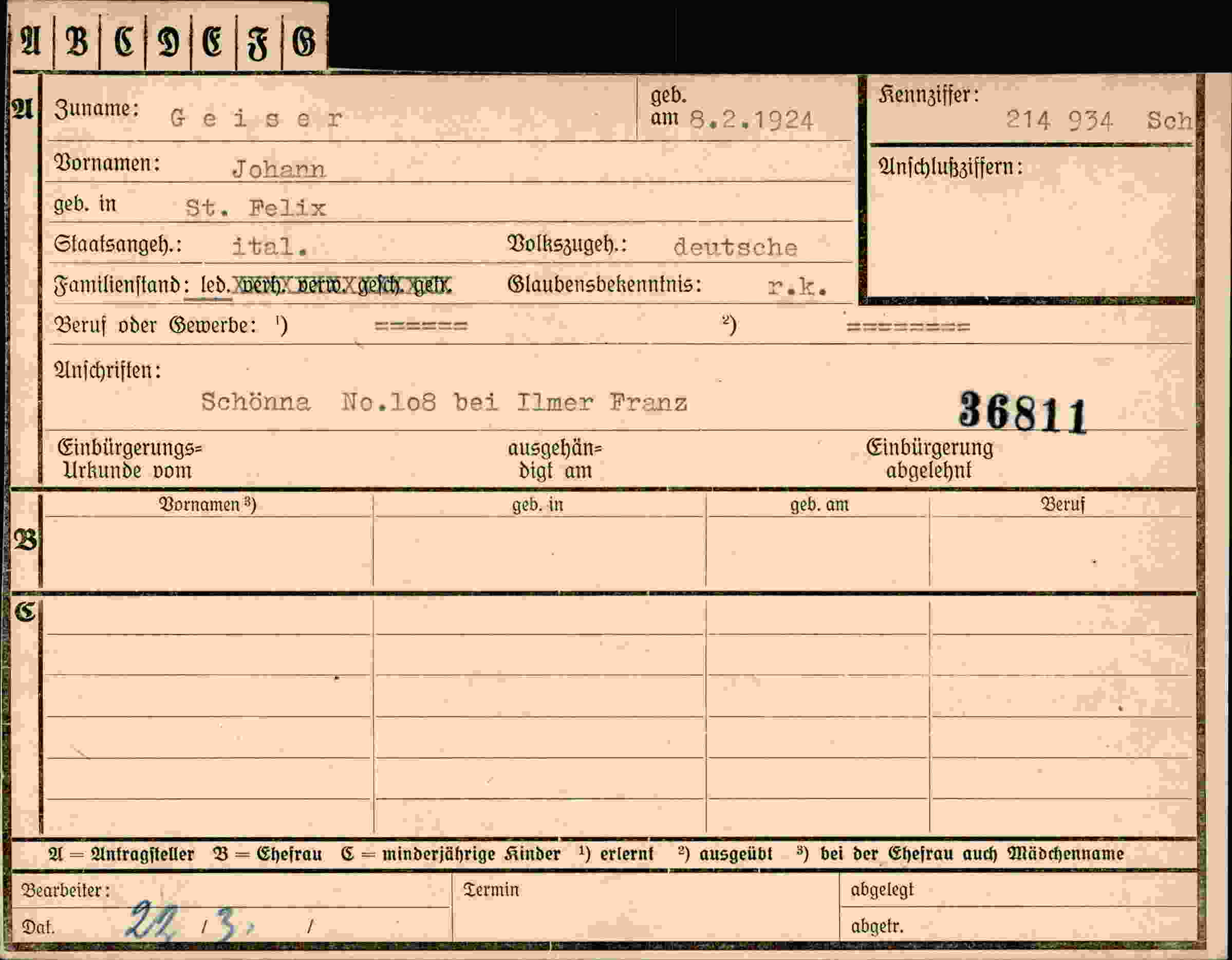Click the footnote '1) erlernt'
The image size is (1232, 960).
[616, 854]
